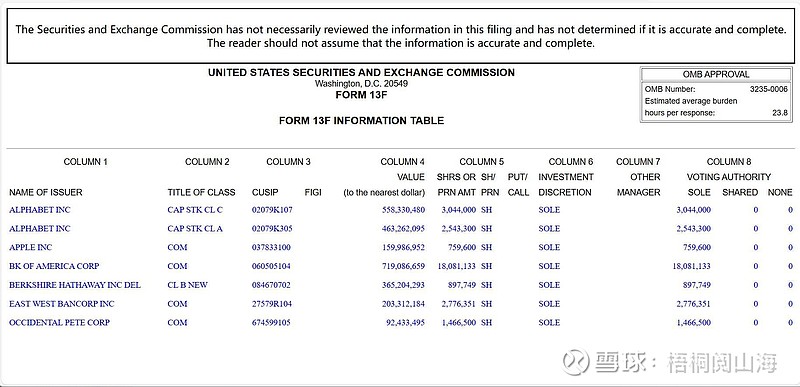Select OCCIDENTAL PETE CORP issuer name
The height and width of the screenshot is (387, 800).
pos(60,323)
